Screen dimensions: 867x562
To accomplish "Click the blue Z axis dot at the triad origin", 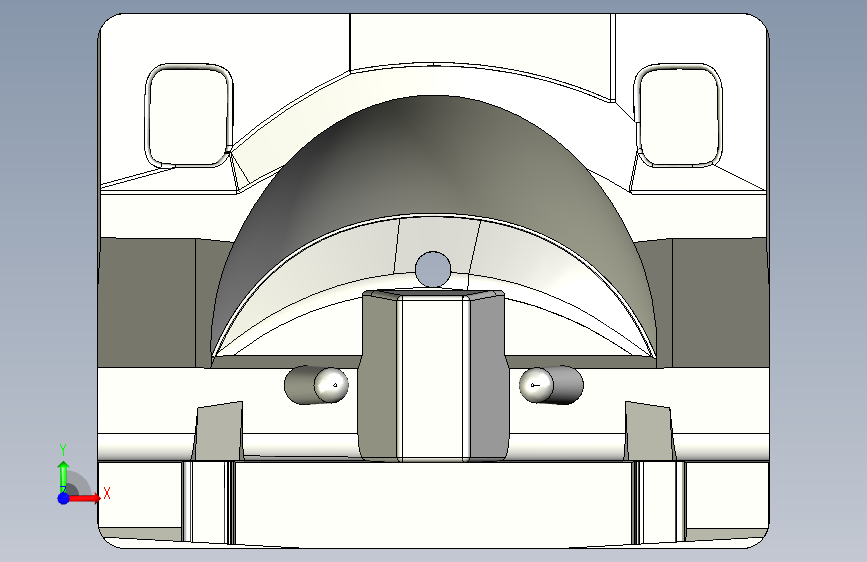I will (64, 498).
